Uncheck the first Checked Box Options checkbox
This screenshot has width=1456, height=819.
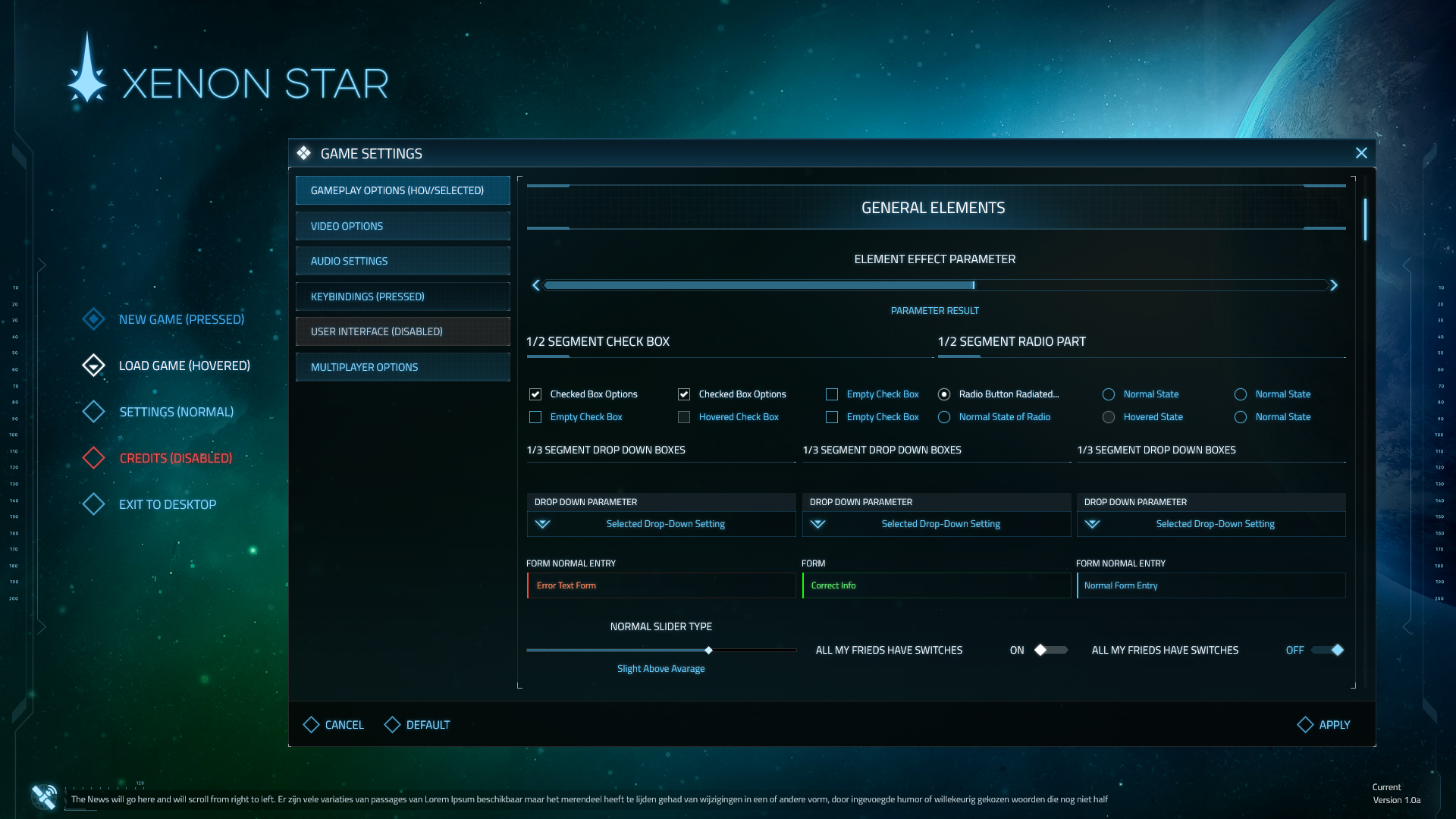[x=535, y=394]
